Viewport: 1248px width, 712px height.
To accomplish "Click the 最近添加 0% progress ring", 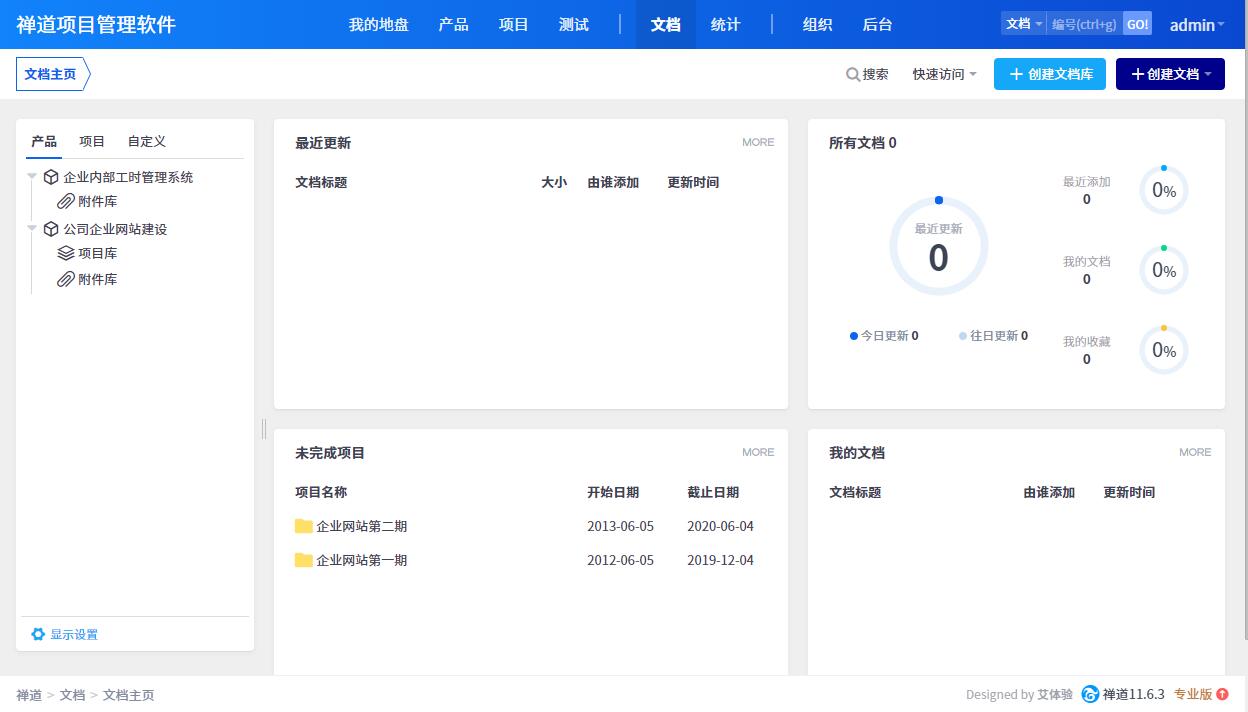I will click(x=1164, y=190).
